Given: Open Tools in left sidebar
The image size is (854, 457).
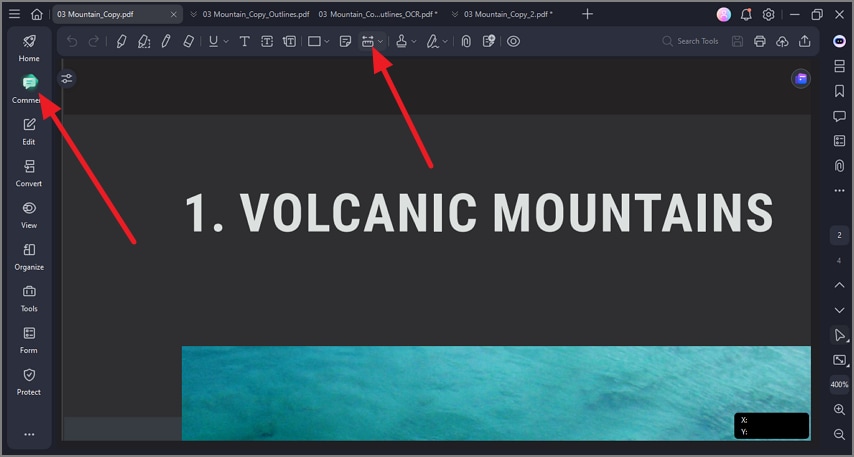Looking at the screenshot, I should (29, 298).
